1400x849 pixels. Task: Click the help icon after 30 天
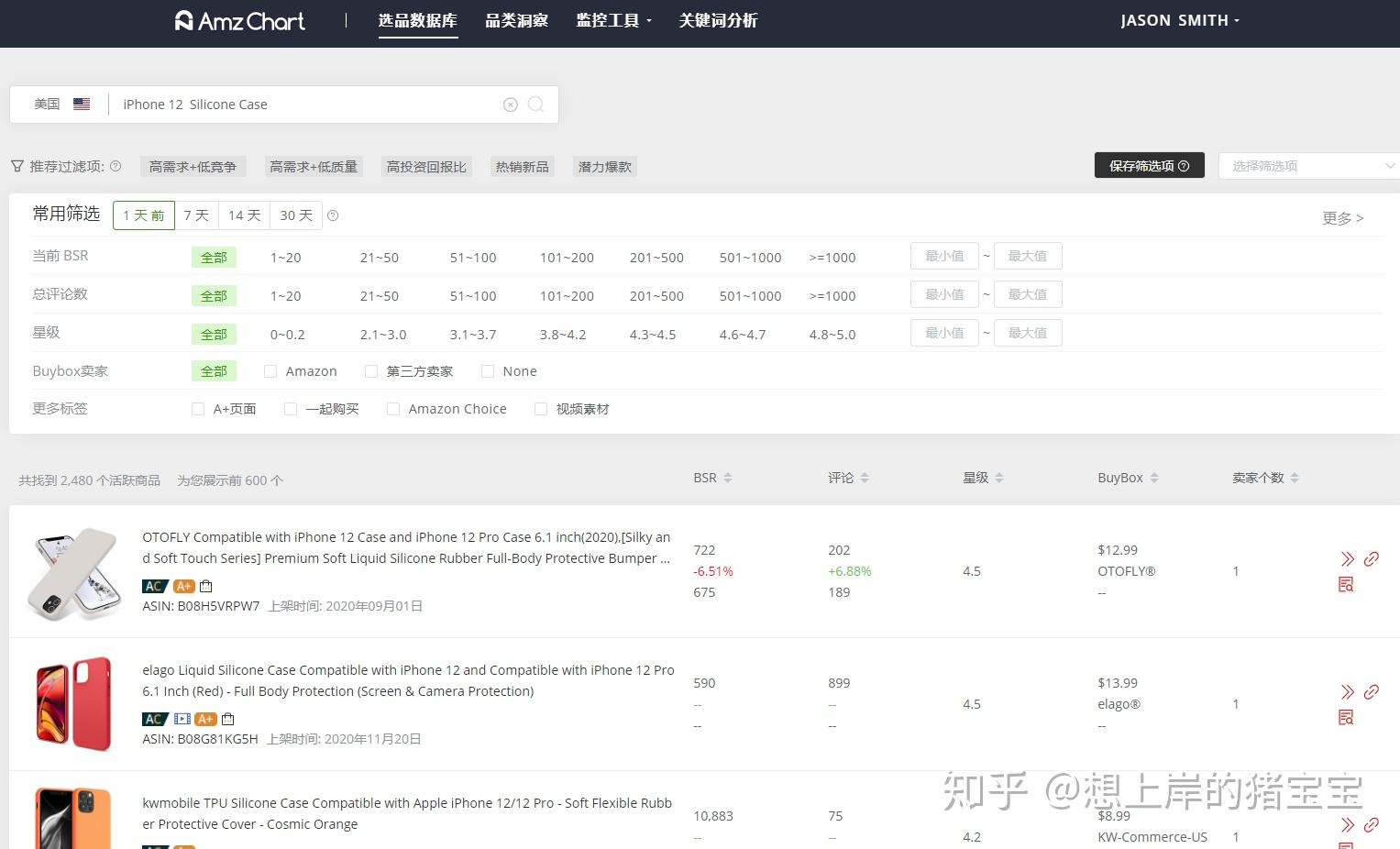pyautogui.click(x=333, y=215)
